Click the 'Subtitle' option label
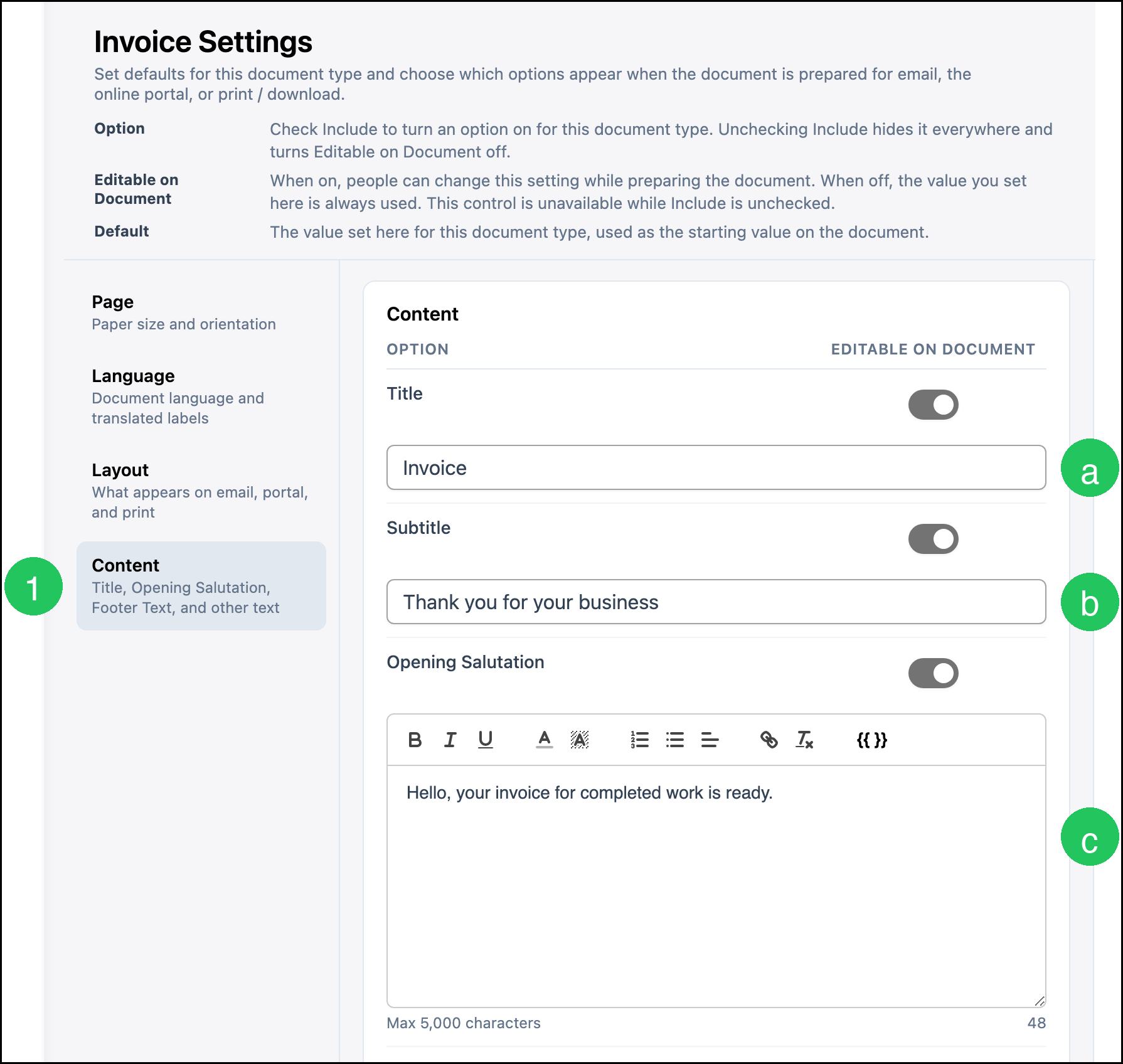The width and height of the screenshot is (1123, 1064). 418,528
